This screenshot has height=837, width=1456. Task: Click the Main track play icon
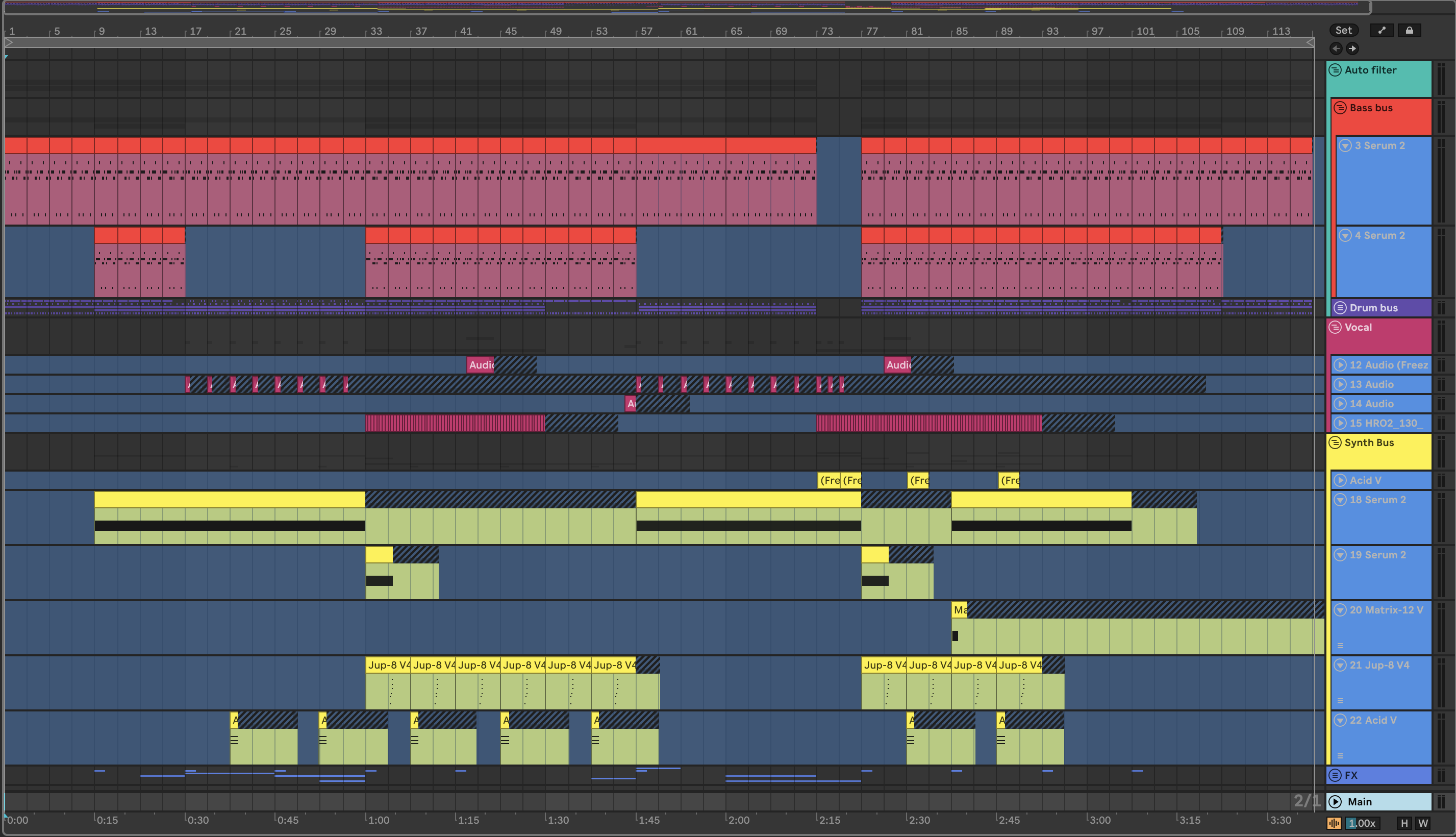pyautogui.click(x=1336, y=802)
